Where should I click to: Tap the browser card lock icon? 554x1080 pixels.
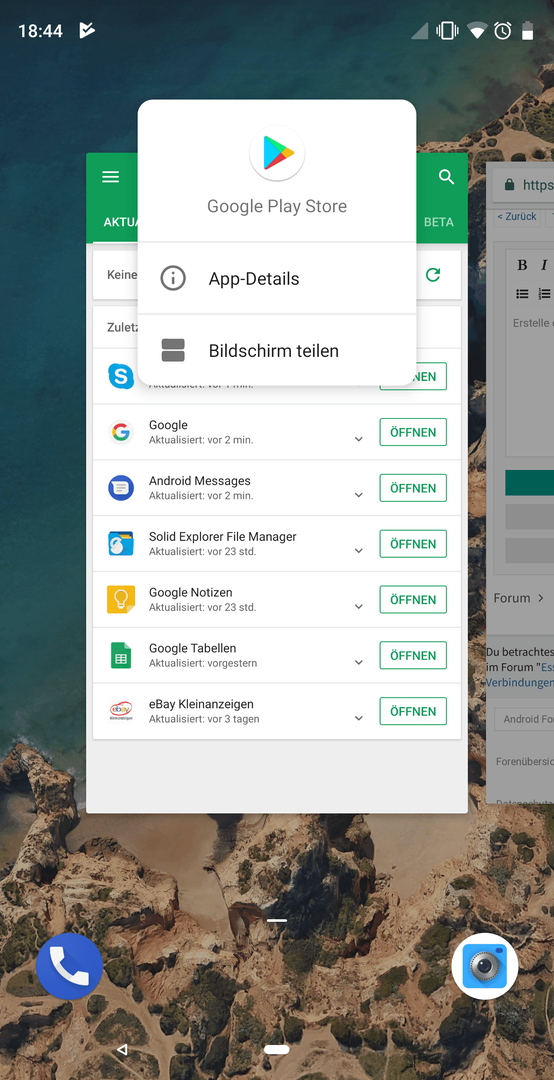click(x=509, y=185)
